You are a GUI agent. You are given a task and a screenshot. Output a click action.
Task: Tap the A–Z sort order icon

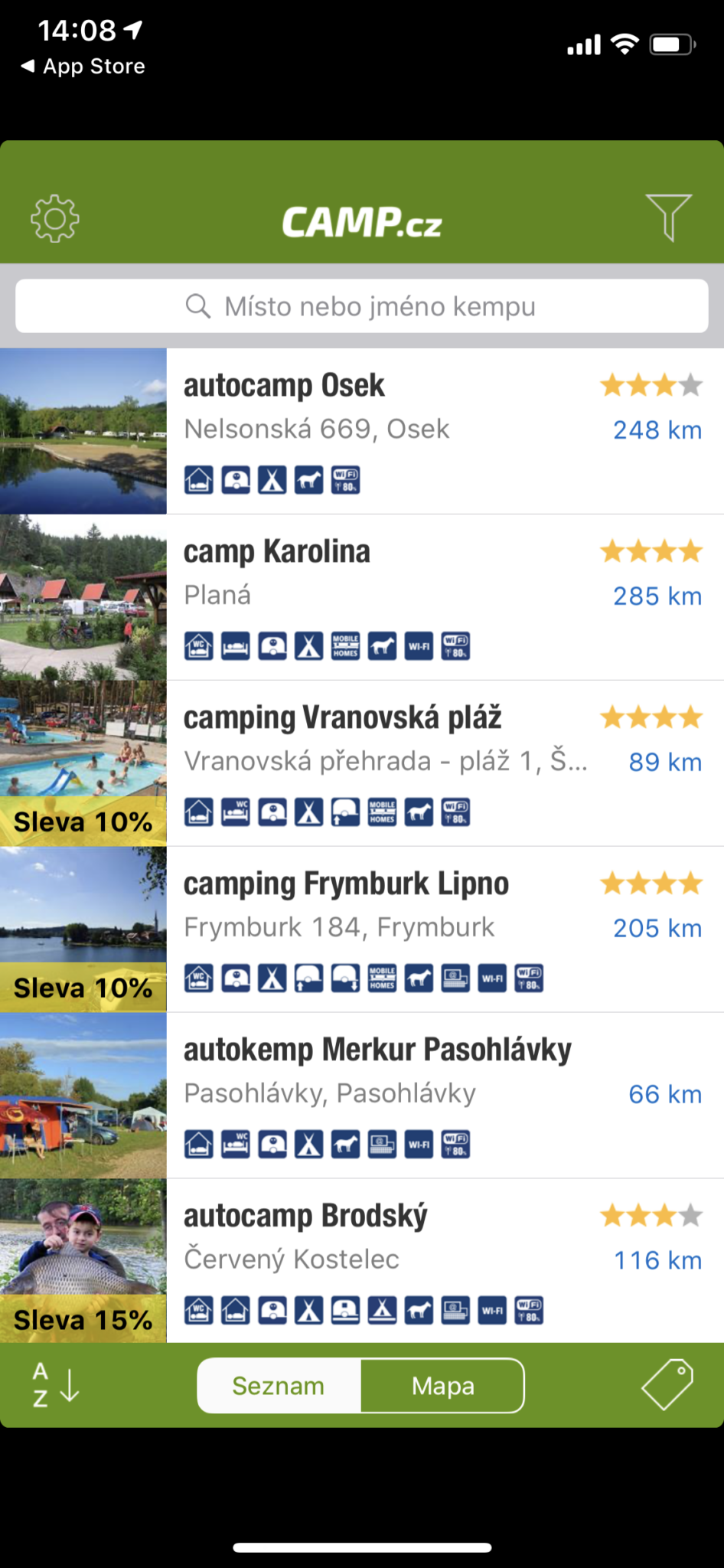pyautogui.click(x=55, y=1385)
